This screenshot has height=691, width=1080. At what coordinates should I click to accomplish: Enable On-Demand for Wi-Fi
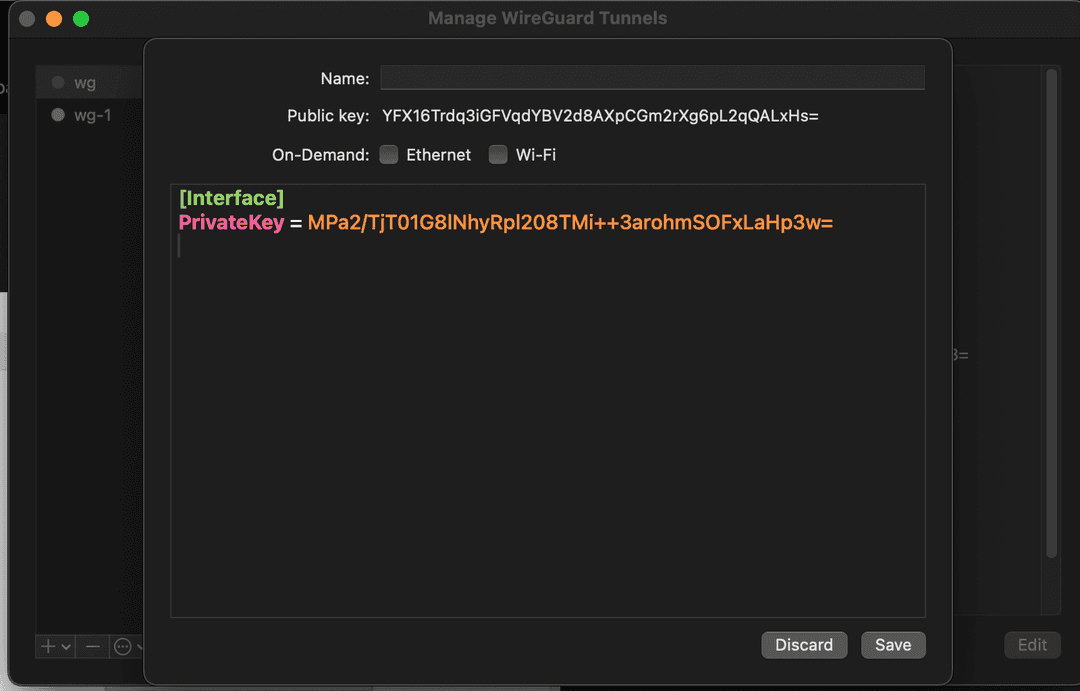[498, 154]
